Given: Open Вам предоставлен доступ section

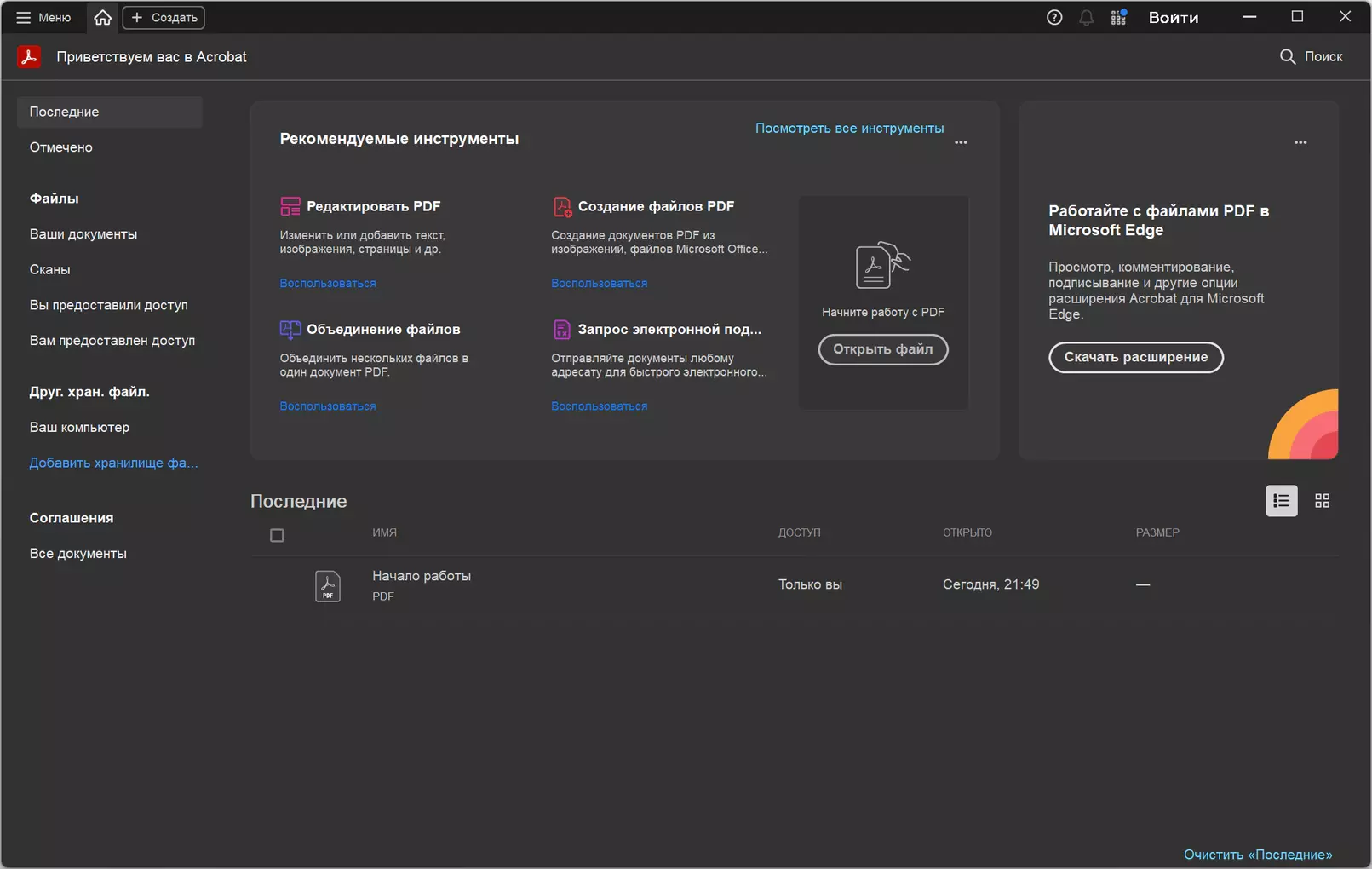Looking at the screenshot, I should (112, 341).
